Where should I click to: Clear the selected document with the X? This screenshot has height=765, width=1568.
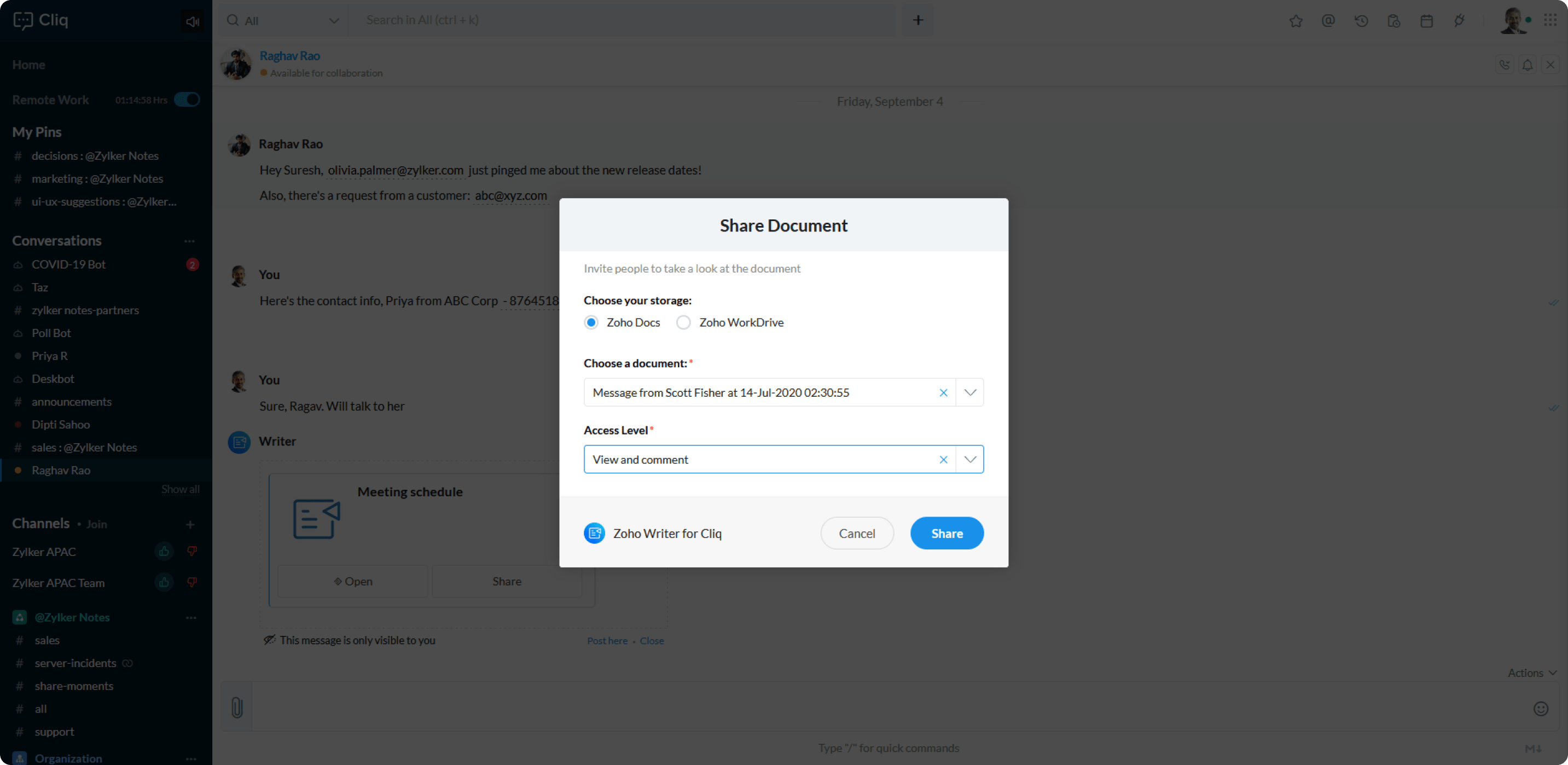pyautogui.click(x=943, y=392)
